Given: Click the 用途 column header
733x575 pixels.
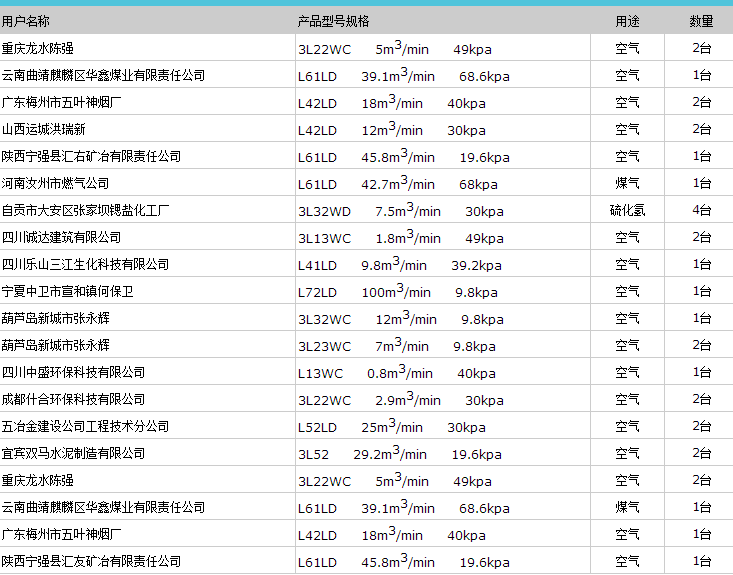Looking at the screenshot, I should pyautogui.click(x=627, y=21).
